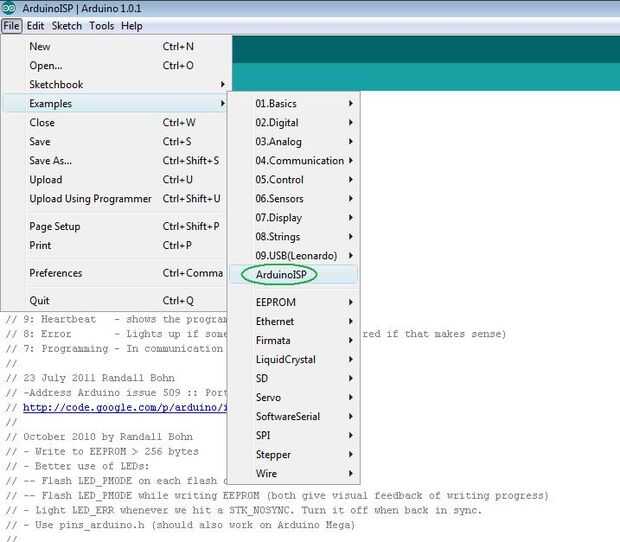620x542 pixels.
Task: Click the Arduino logo icon in title bar
Action: 8,8
